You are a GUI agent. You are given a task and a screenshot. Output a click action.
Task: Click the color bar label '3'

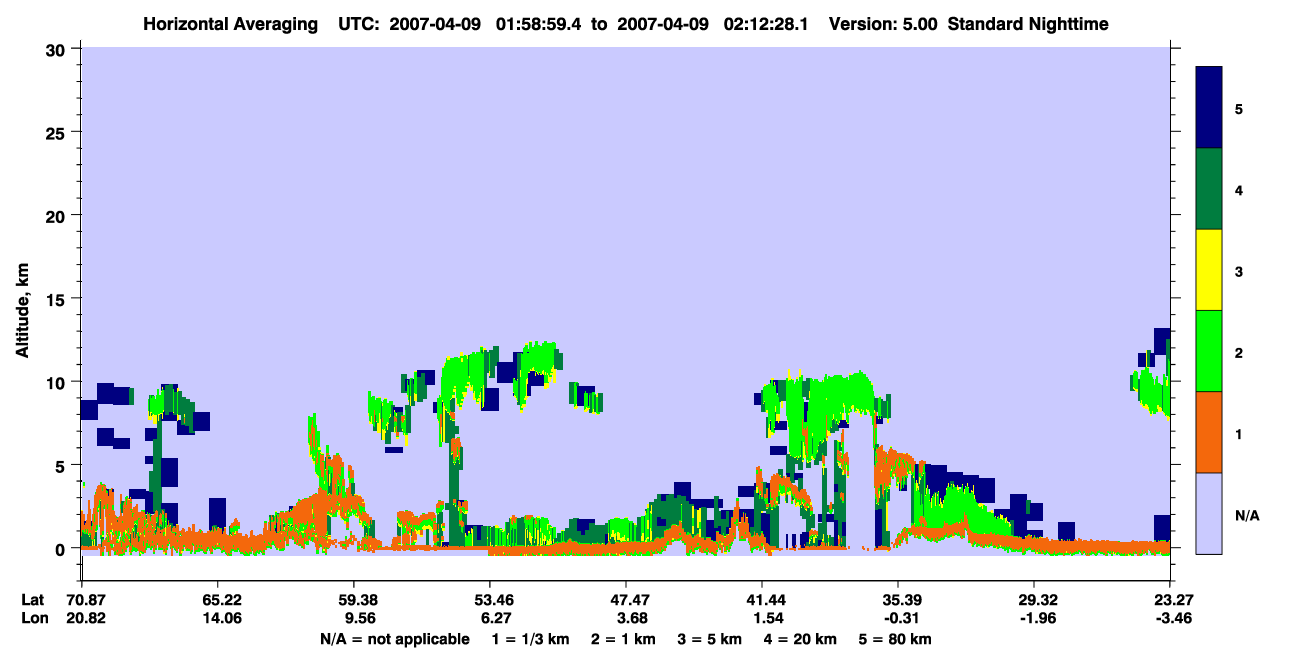[x=1239, y=271]
